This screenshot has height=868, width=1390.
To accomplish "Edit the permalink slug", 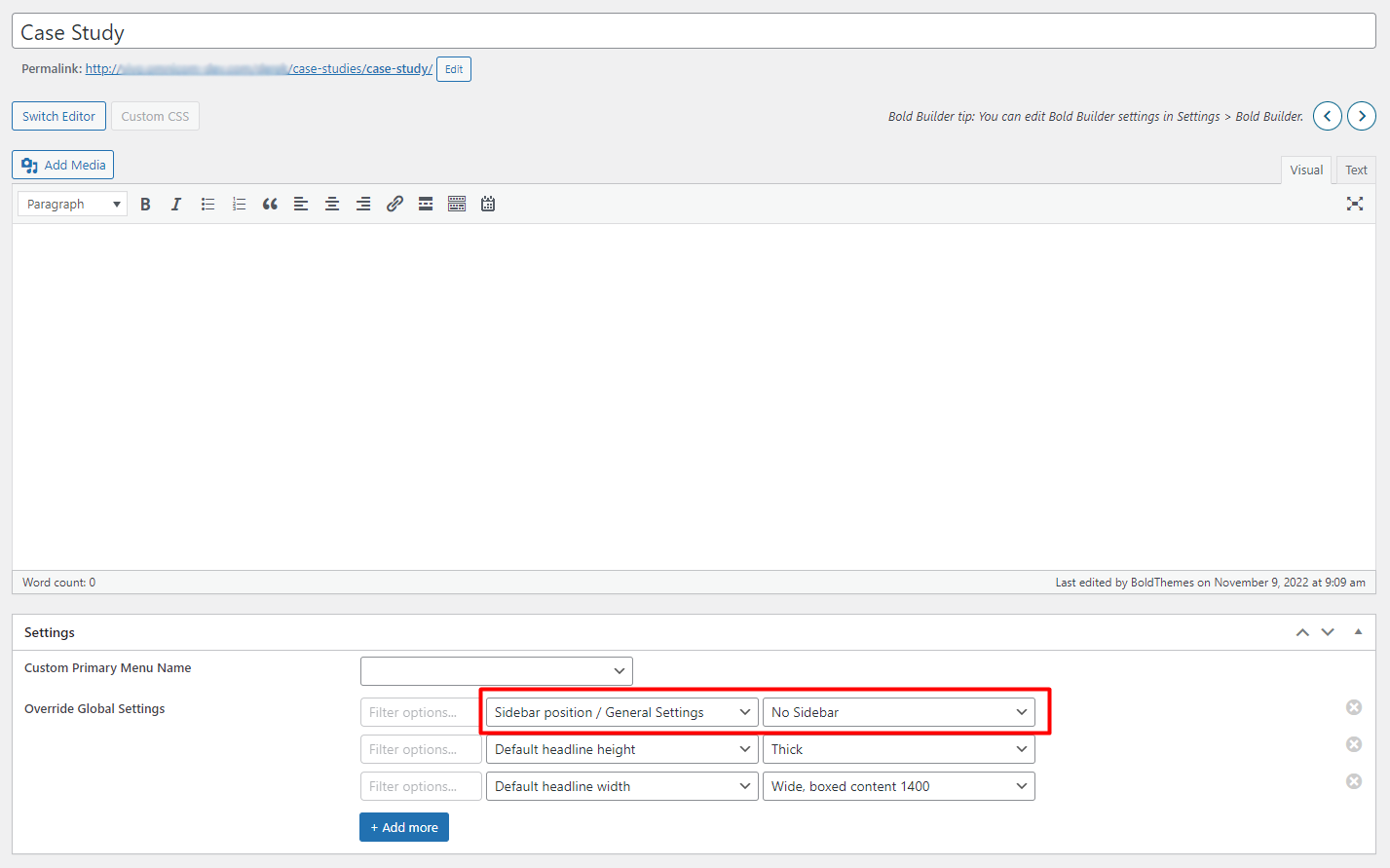I will pyautogui.click(x=454, y=69).
